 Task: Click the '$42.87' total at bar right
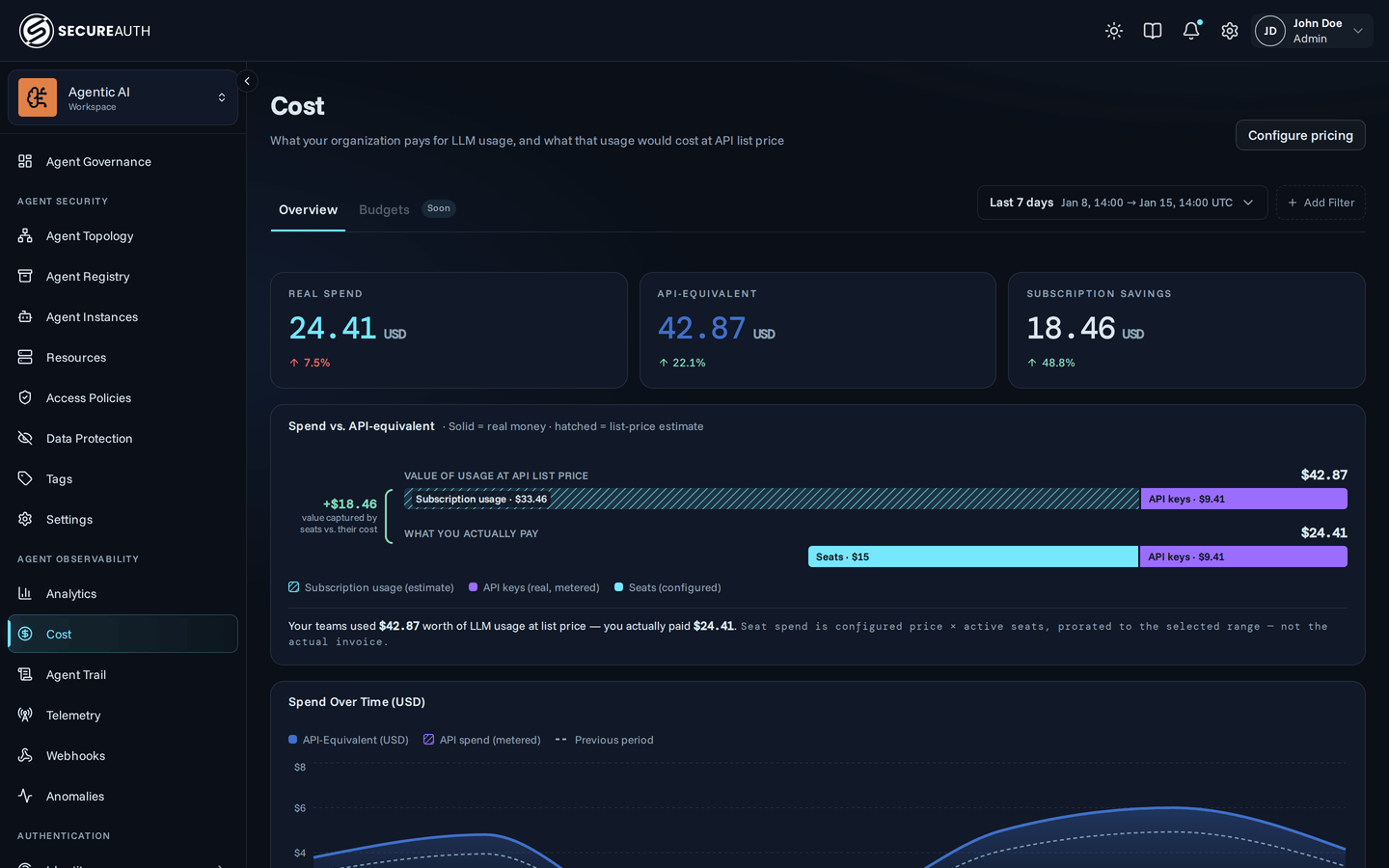pos(1324,475)
